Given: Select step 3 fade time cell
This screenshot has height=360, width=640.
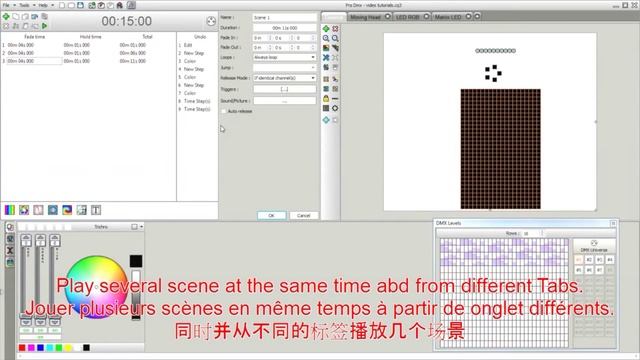Looking at the screenshot, I should coord(34,61).
